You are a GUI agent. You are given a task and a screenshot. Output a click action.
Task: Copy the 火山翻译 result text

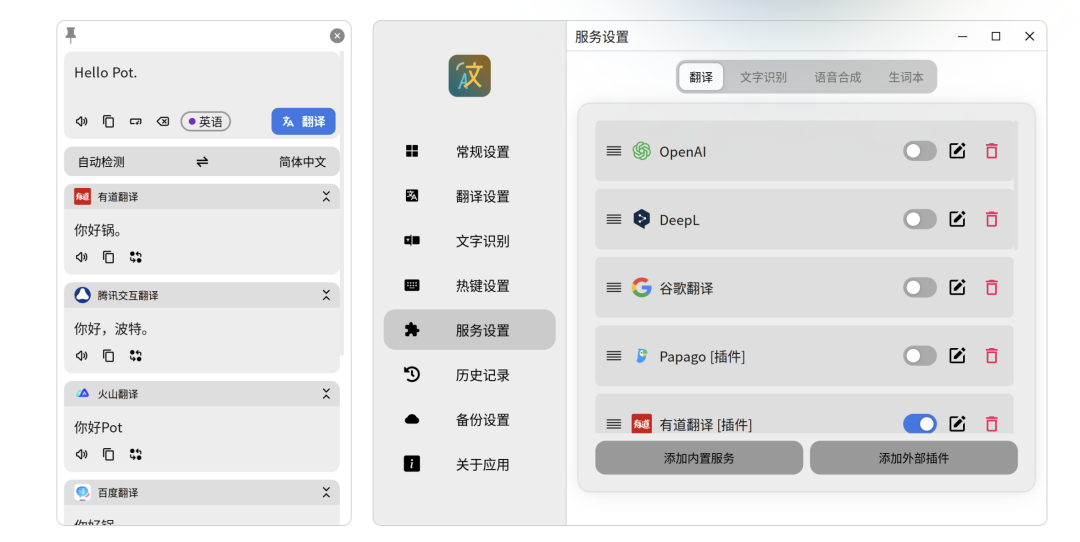[108, 454]
